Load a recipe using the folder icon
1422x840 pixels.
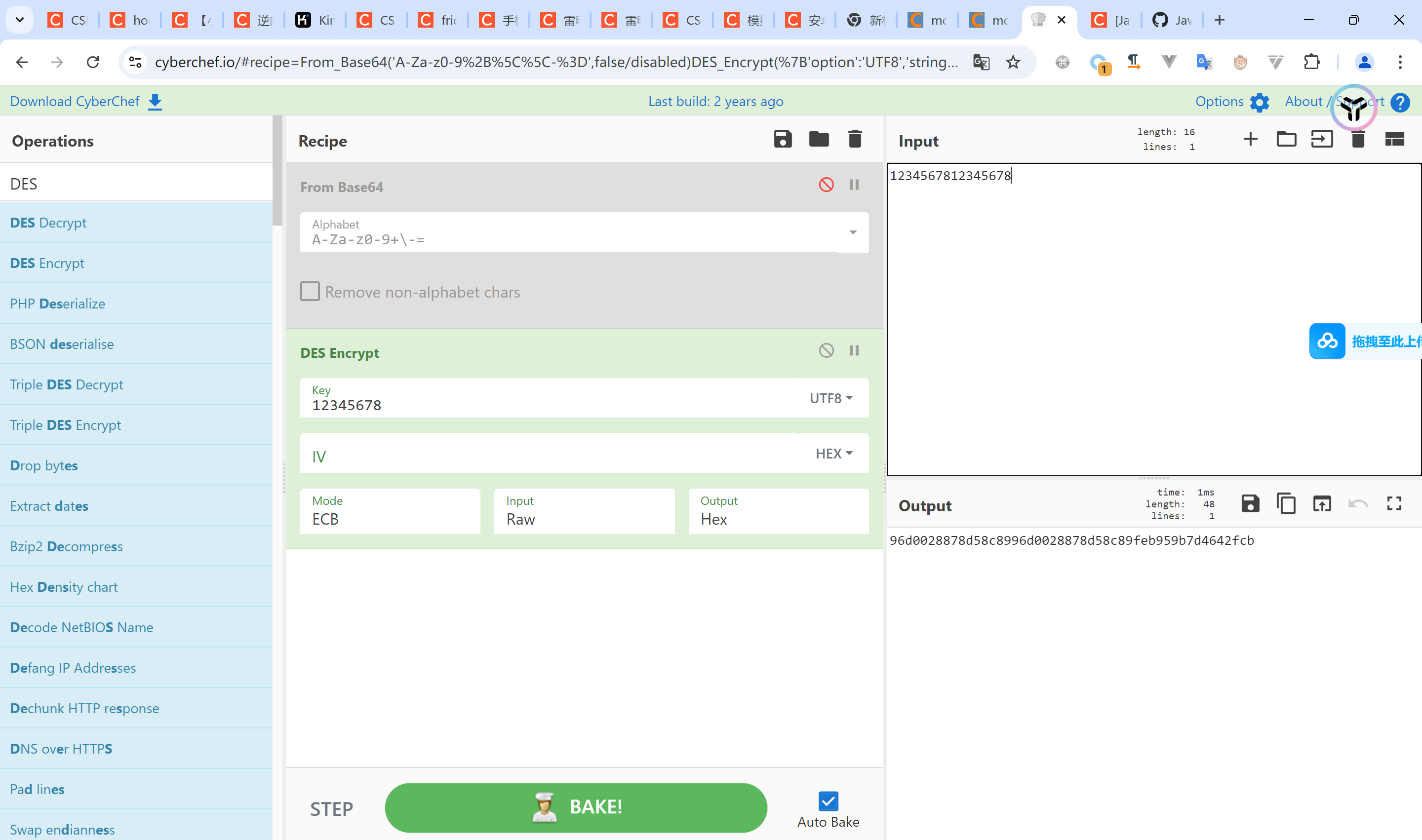pyautogui.click(x=819, y=139)
